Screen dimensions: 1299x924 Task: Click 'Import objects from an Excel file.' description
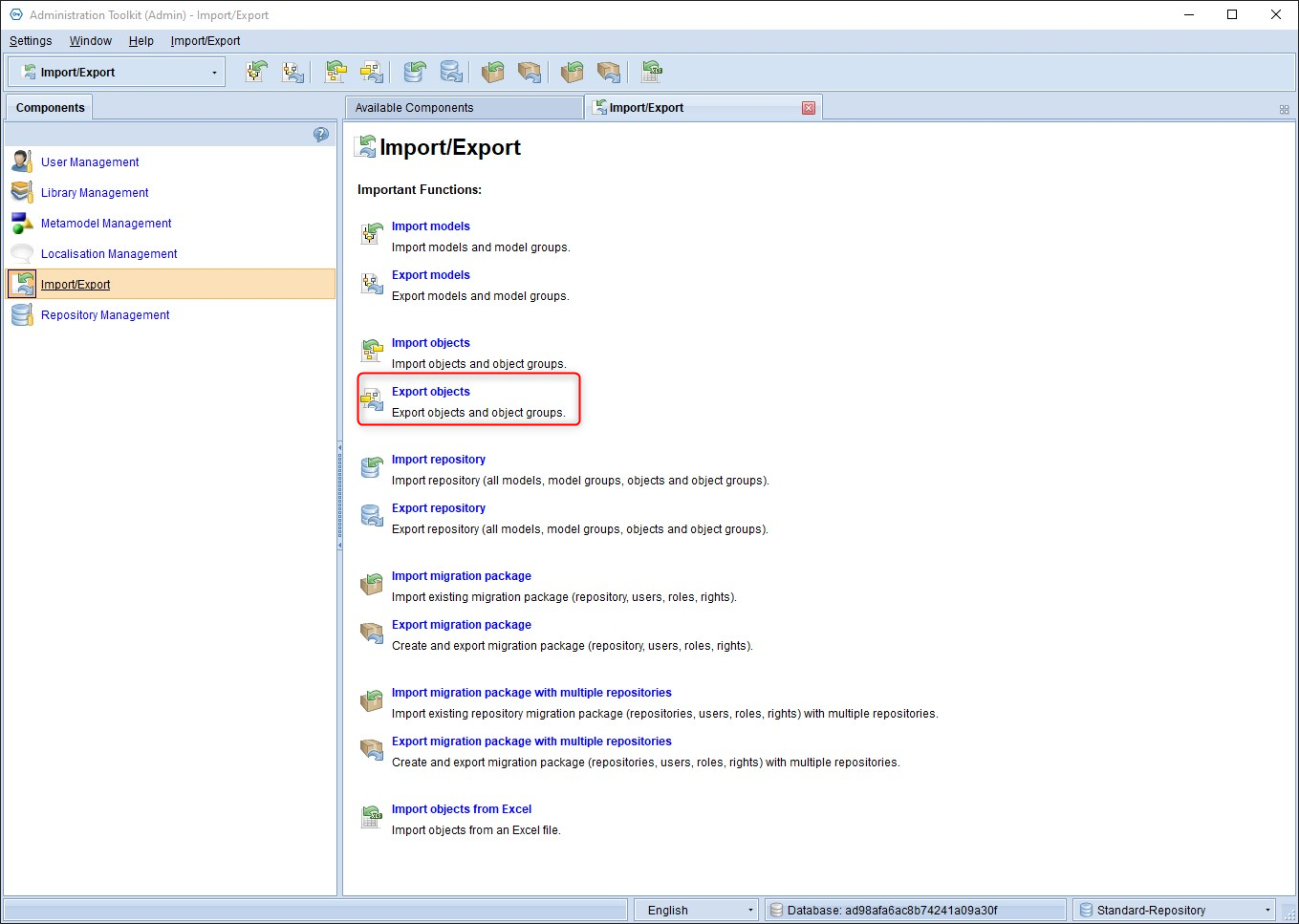tap(476, 830)
